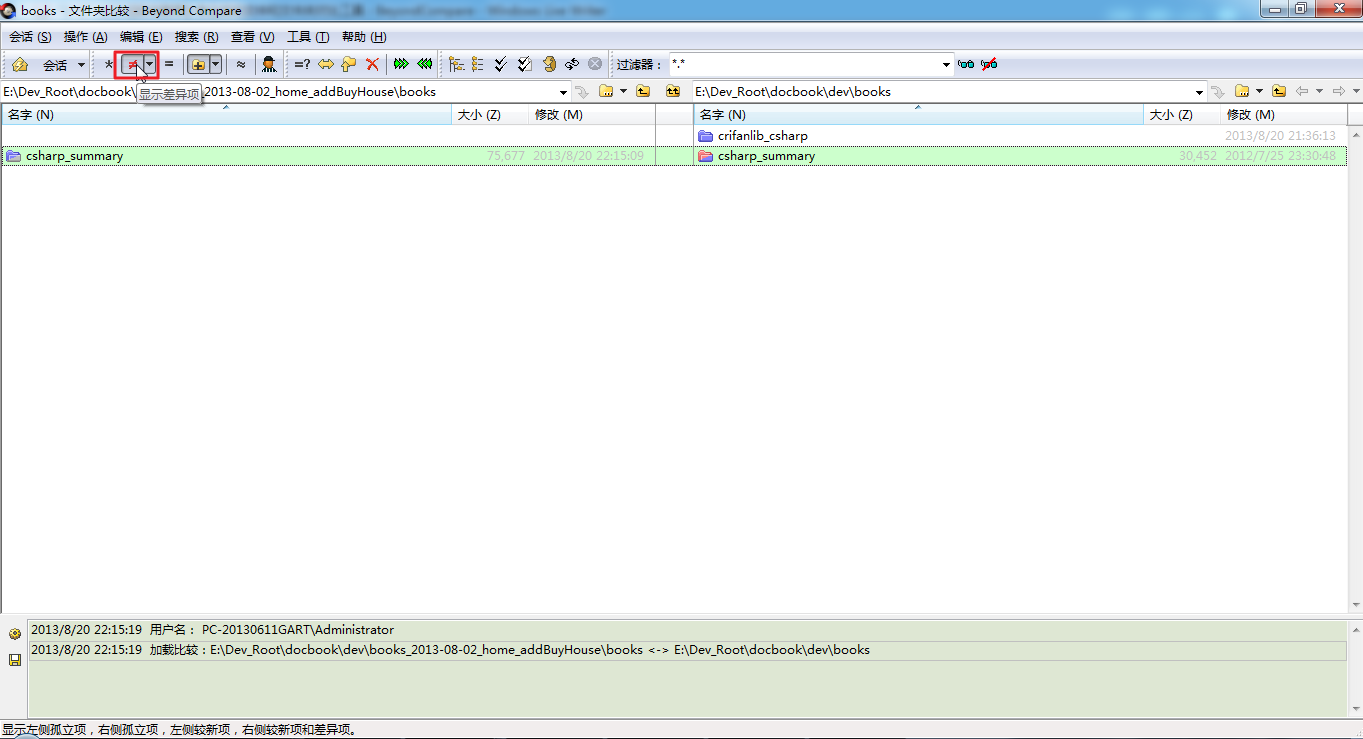Toggle the folder structure yellow folder button
Viewport: 1363px width, 739px height.
(198, 65)
